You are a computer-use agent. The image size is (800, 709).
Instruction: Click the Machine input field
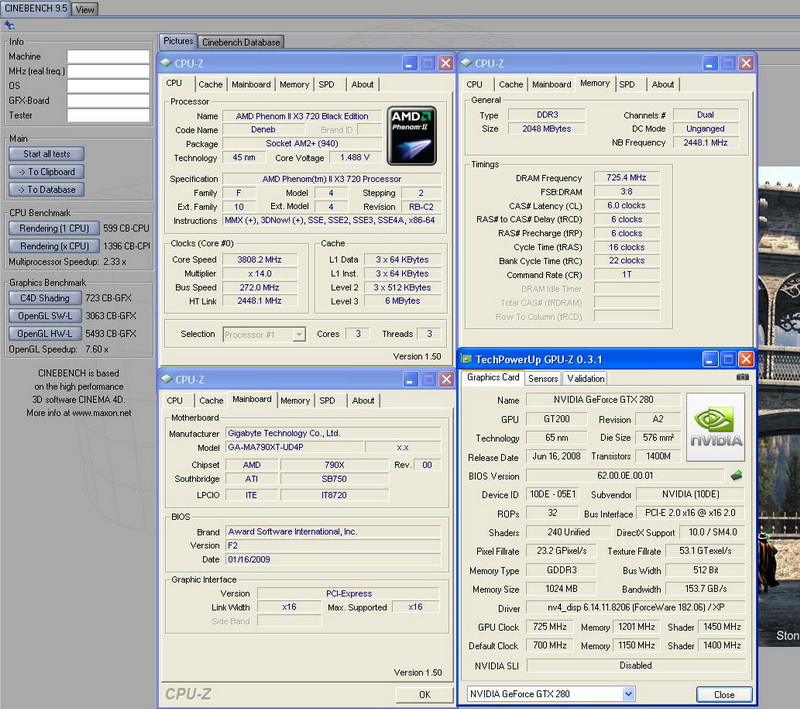point(107,56)
